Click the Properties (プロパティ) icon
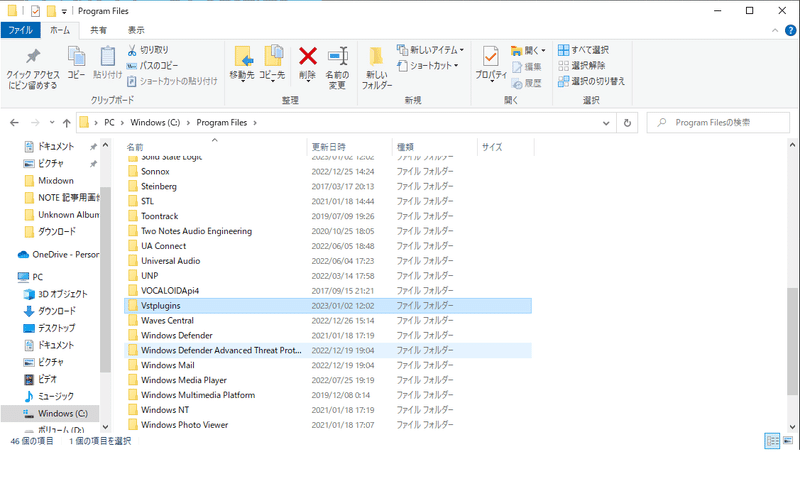 click(x=490, y=56)
